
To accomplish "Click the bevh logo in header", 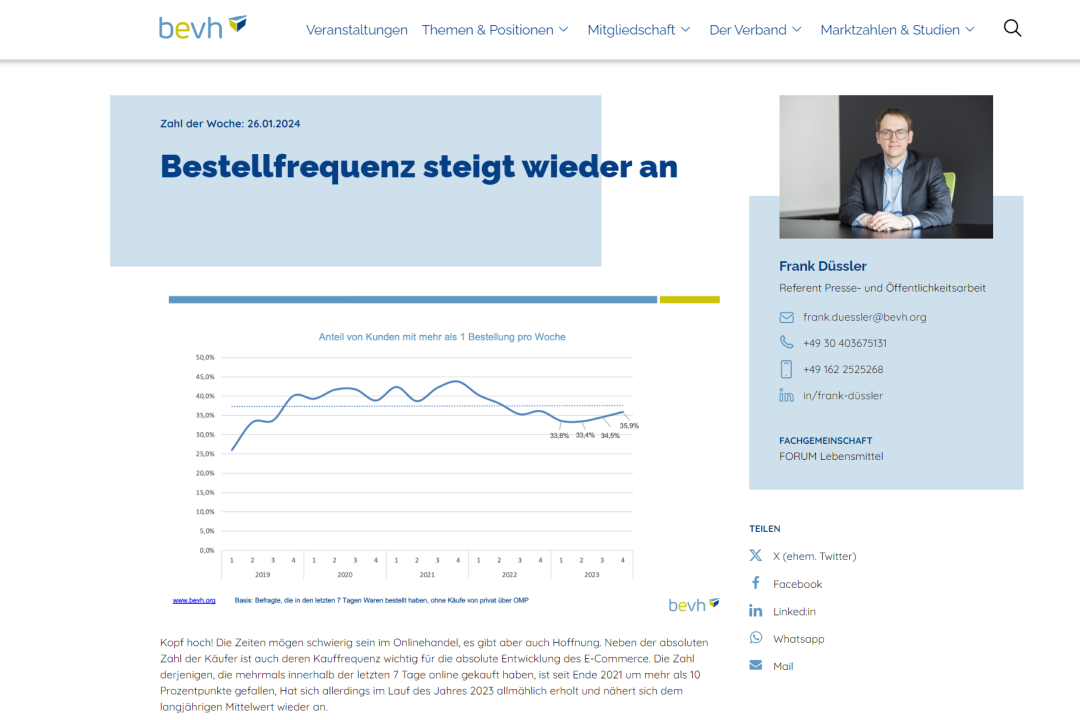I will point(202,28).
